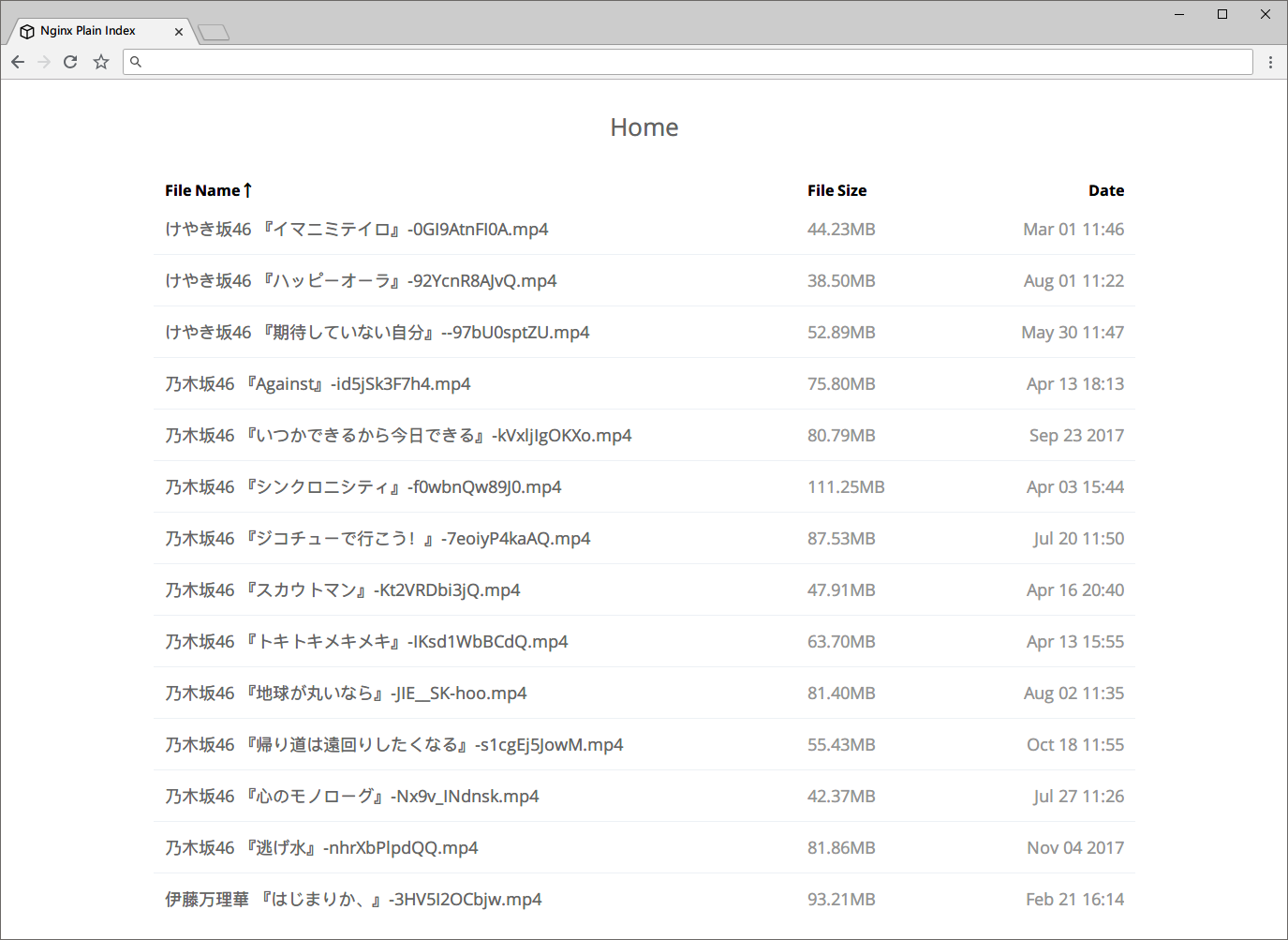Toggle the File Name sort direction arrow
1288x940 pixels.
pyautogui.click(x=247, y=189)
